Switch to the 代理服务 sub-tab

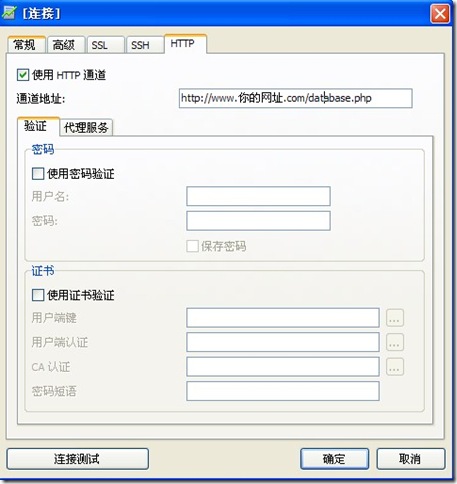pyautogui.click(x=86, y=127)
